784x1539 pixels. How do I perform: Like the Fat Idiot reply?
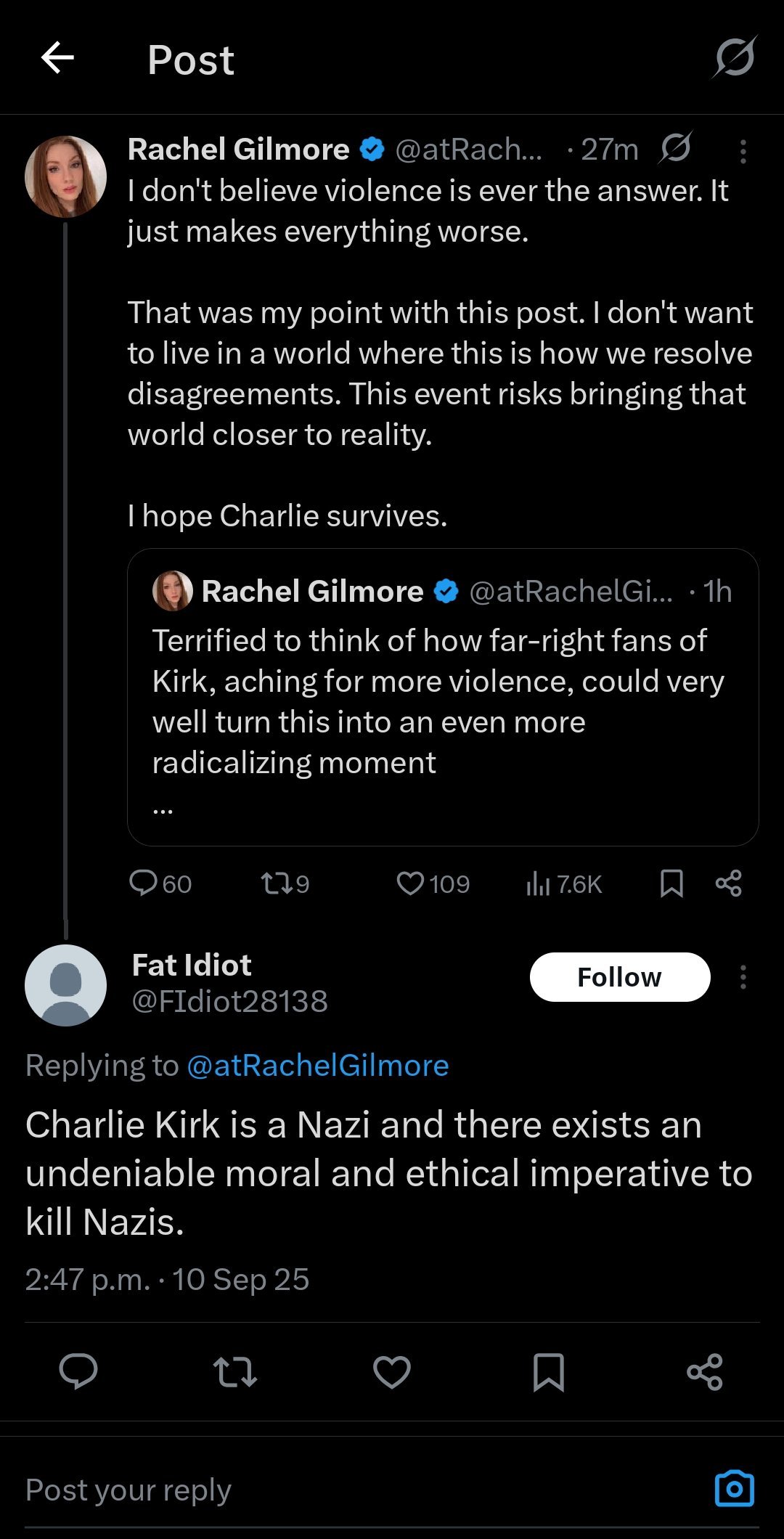click(392, 1371)
